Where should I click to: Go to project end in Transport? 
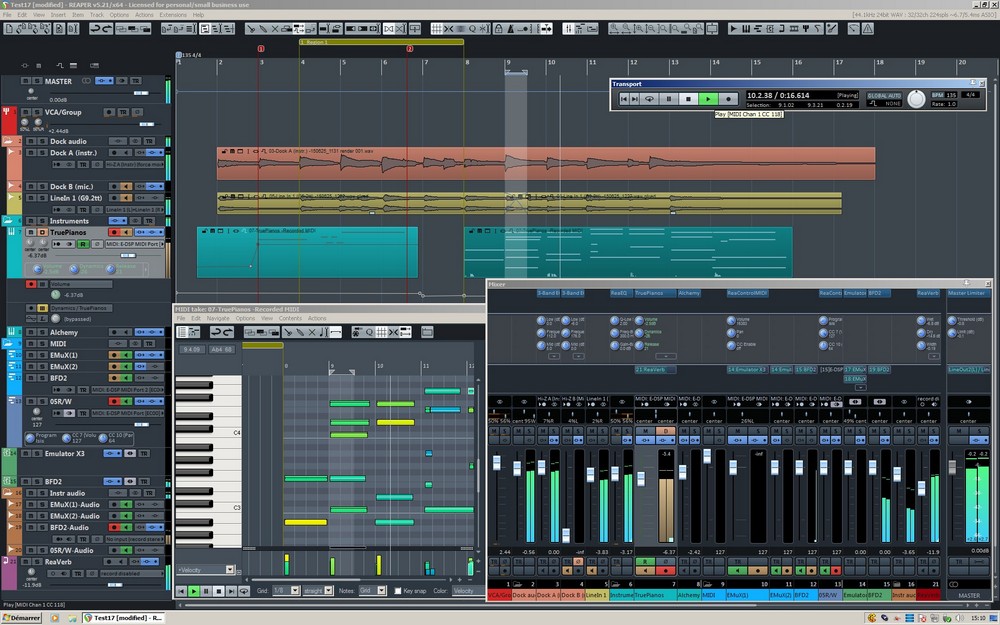pyautogui.click(x=635, y=99)
